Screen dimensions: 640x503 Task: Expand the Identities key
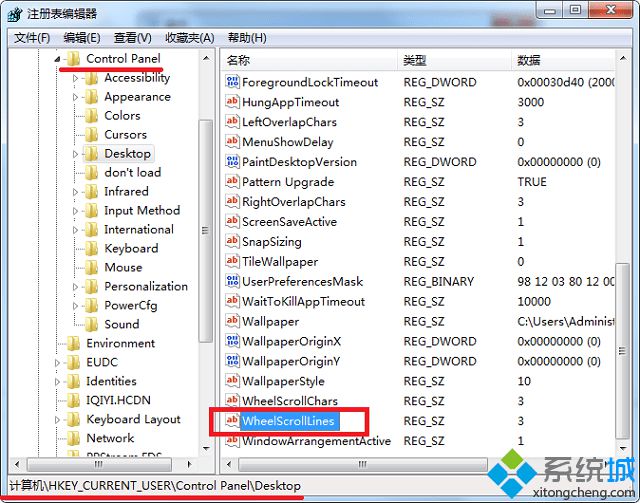pos(57,382)
